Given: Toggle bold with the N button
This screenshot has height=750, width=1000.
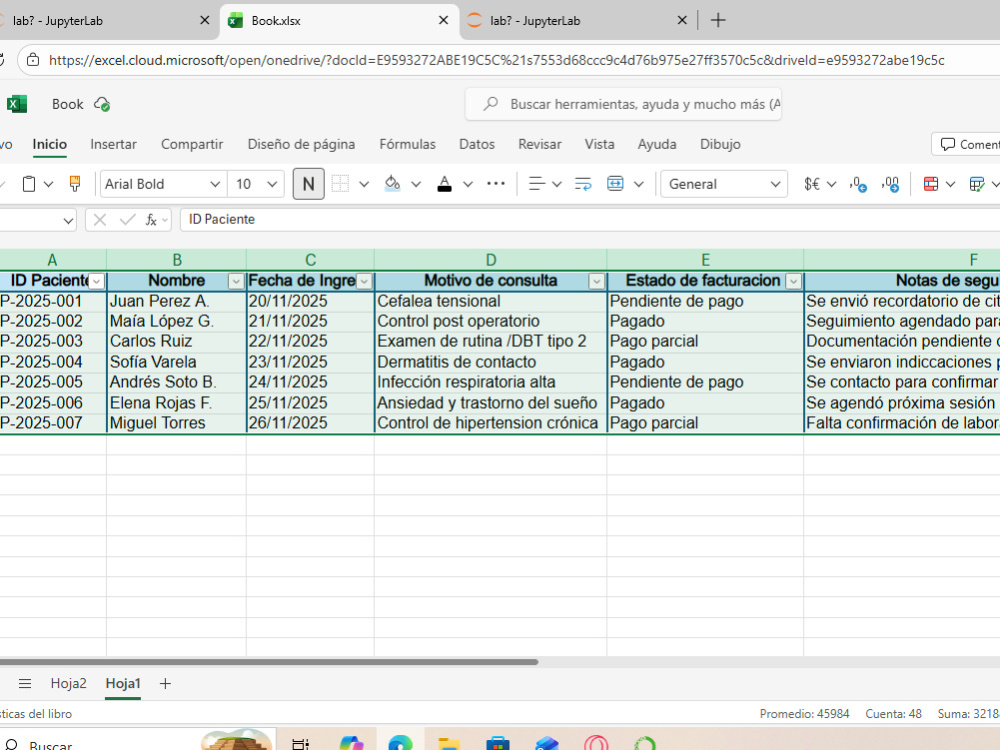Looking at the screenshot, I should pos(309,184).
